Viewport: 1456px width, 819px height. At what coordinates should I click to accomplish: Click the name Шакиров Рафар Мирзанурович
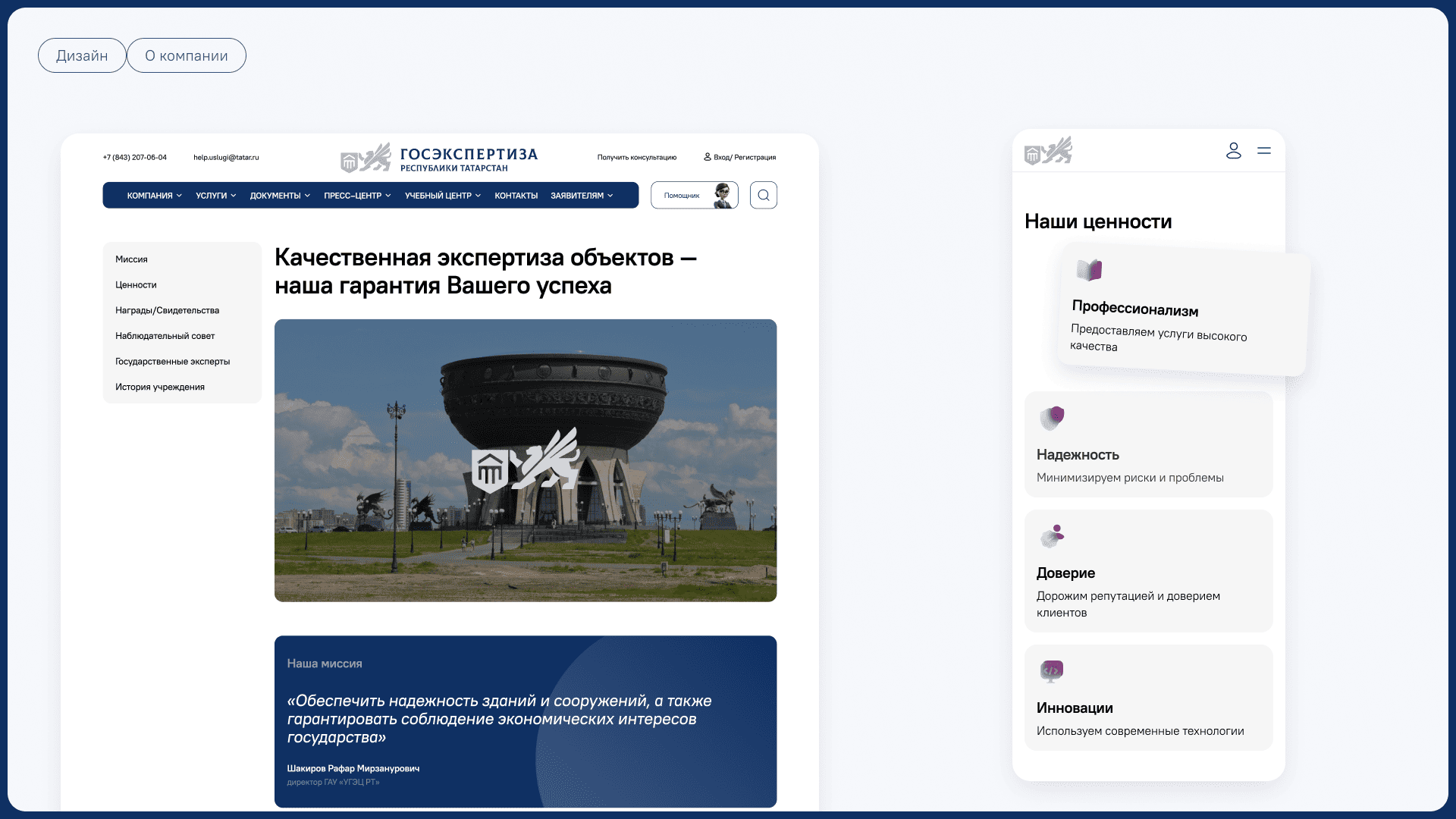(353, 768)
